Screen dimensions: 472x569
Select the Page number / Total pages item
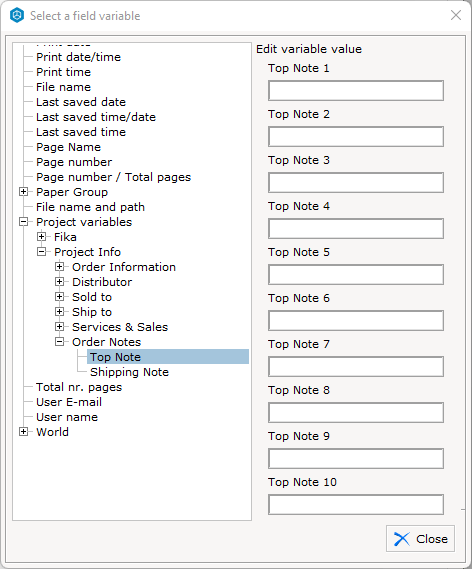113,177
